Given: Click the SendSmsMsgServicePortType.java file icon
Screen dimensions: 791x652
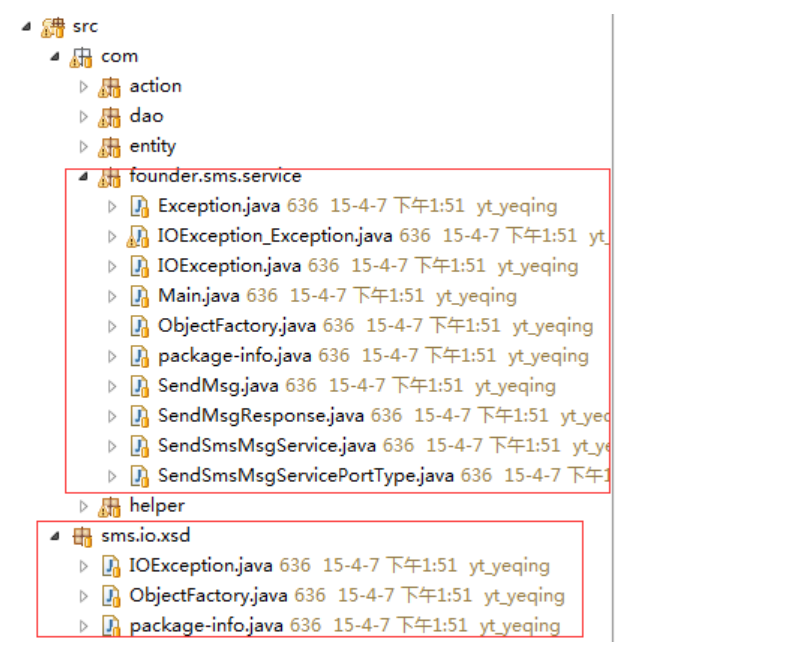Looking at the screenshot, I should 139,476.
